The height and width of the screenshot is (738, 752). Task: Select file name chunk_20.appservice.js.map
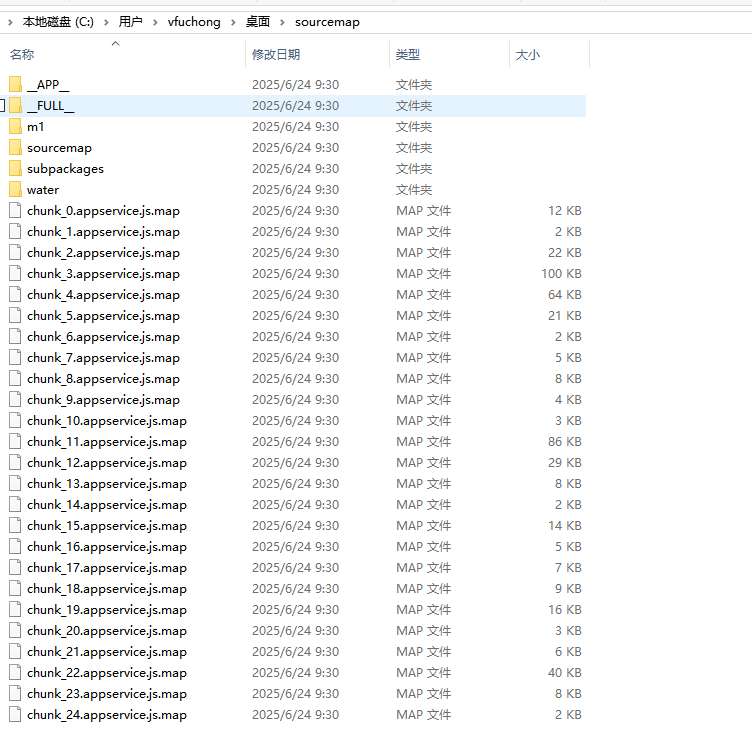point(106,631)
